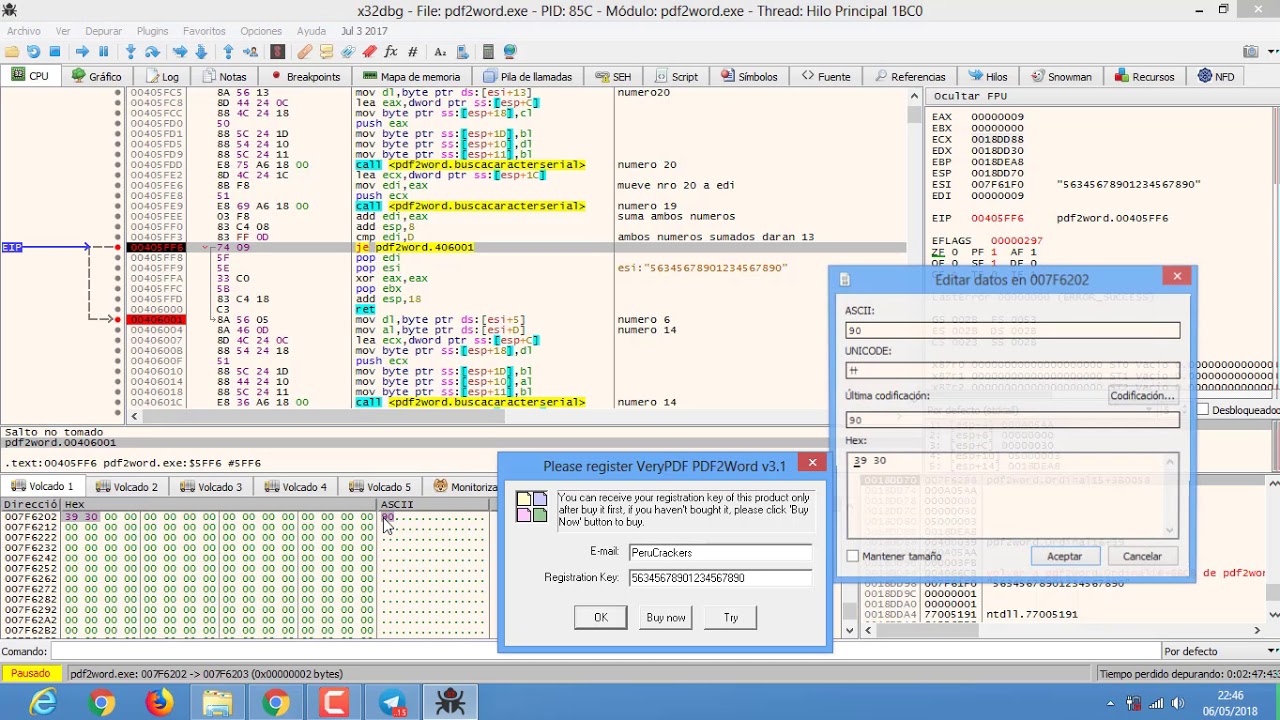Switch to the Breakpoints tab

pyautogui.click(x=306, y=76)
